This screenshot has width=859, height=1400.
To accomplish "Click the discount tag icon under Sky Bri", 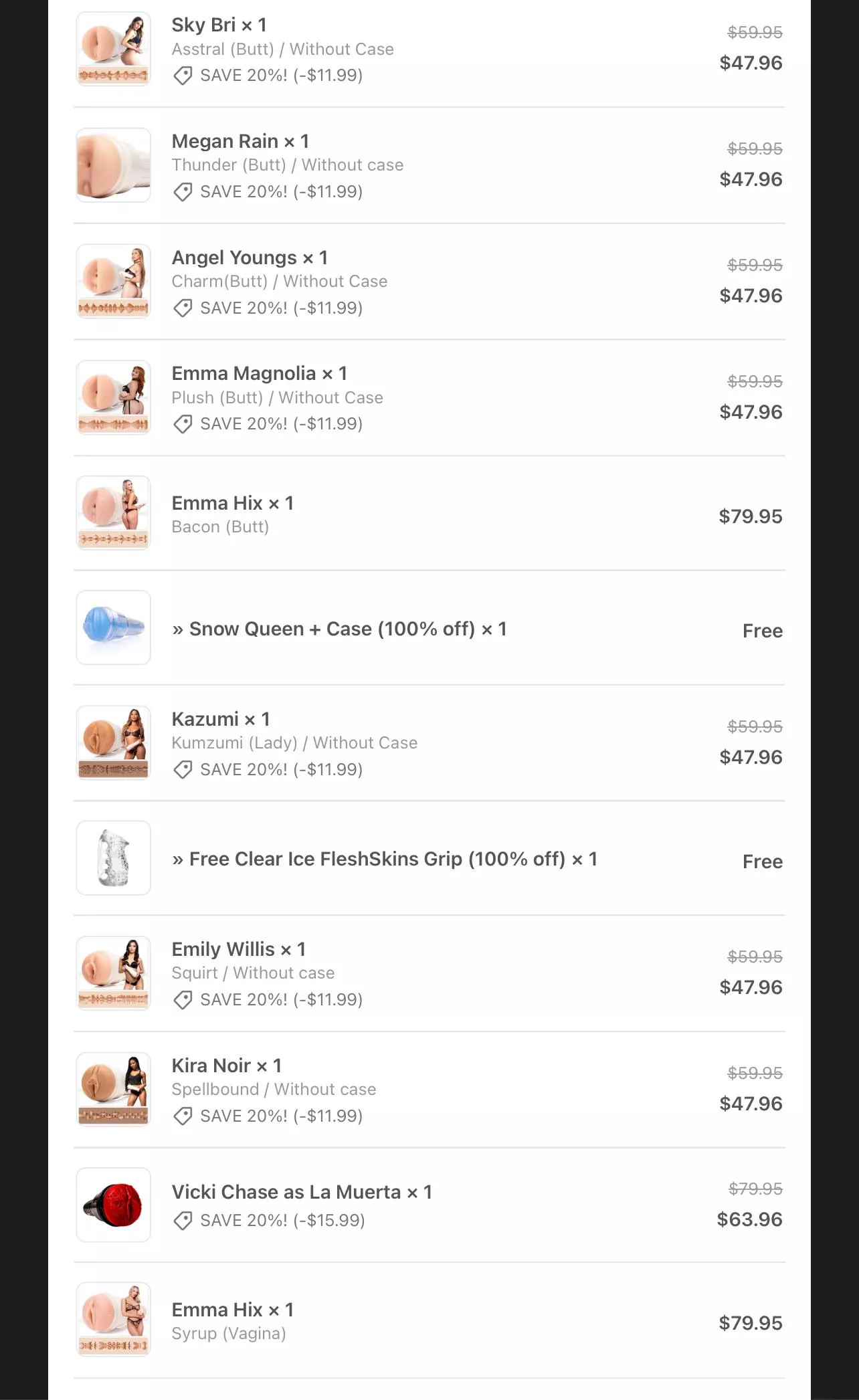I will click(x=183, y=76).
